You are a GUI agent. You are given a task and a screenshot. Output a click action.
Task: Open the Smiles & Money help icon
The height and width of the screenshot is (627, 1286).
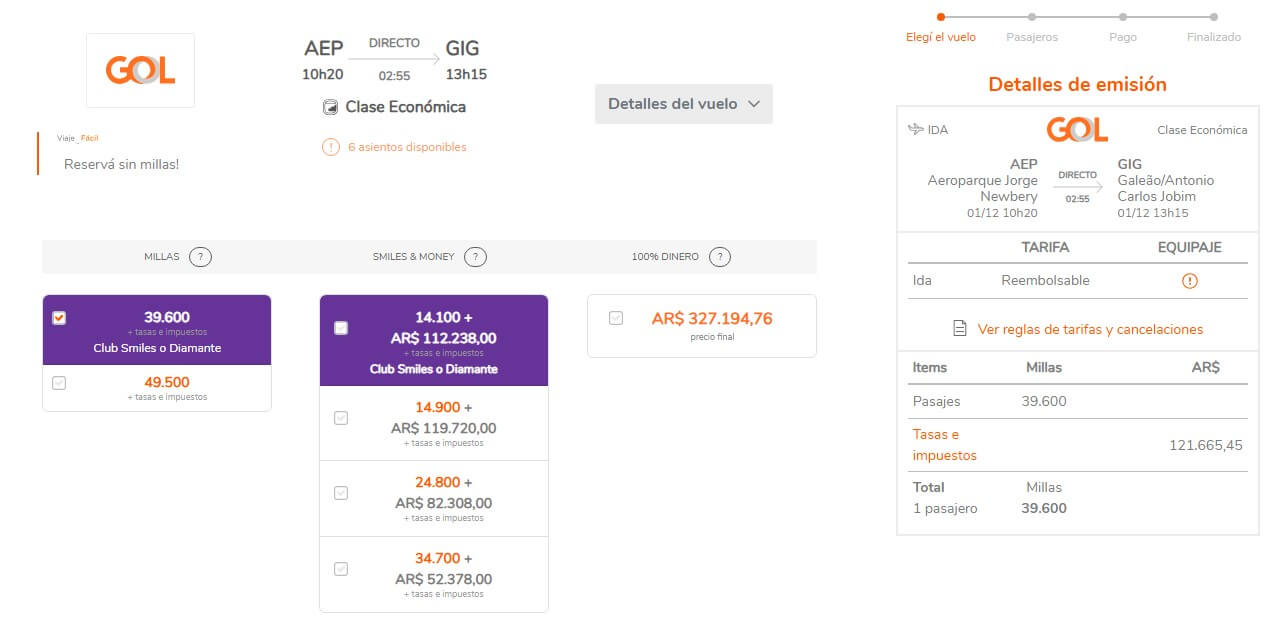(476, 257)
